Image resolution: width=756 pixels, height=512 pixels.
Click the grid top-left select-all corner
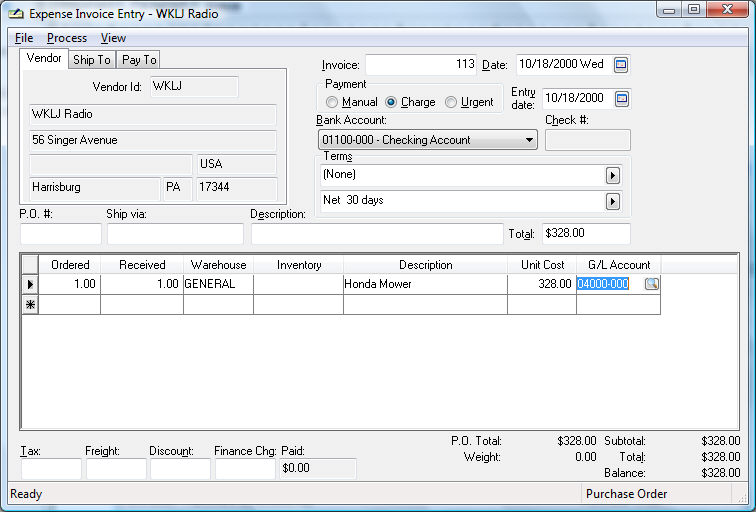(30, 265)
